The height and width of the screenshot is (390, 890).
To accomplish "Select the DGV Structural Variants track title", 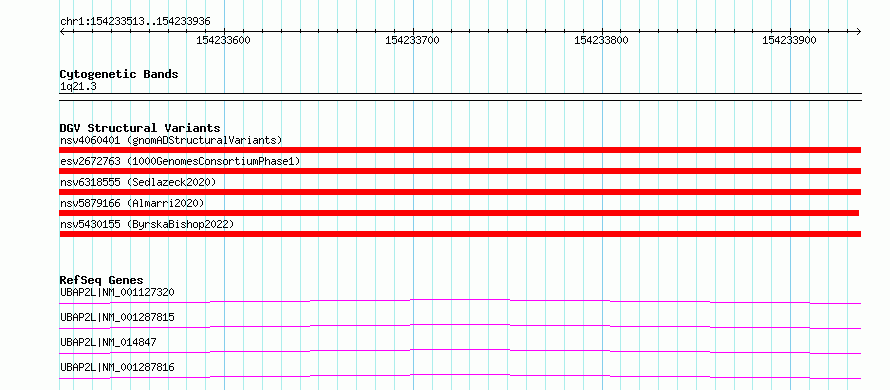I will click(140, 128).
